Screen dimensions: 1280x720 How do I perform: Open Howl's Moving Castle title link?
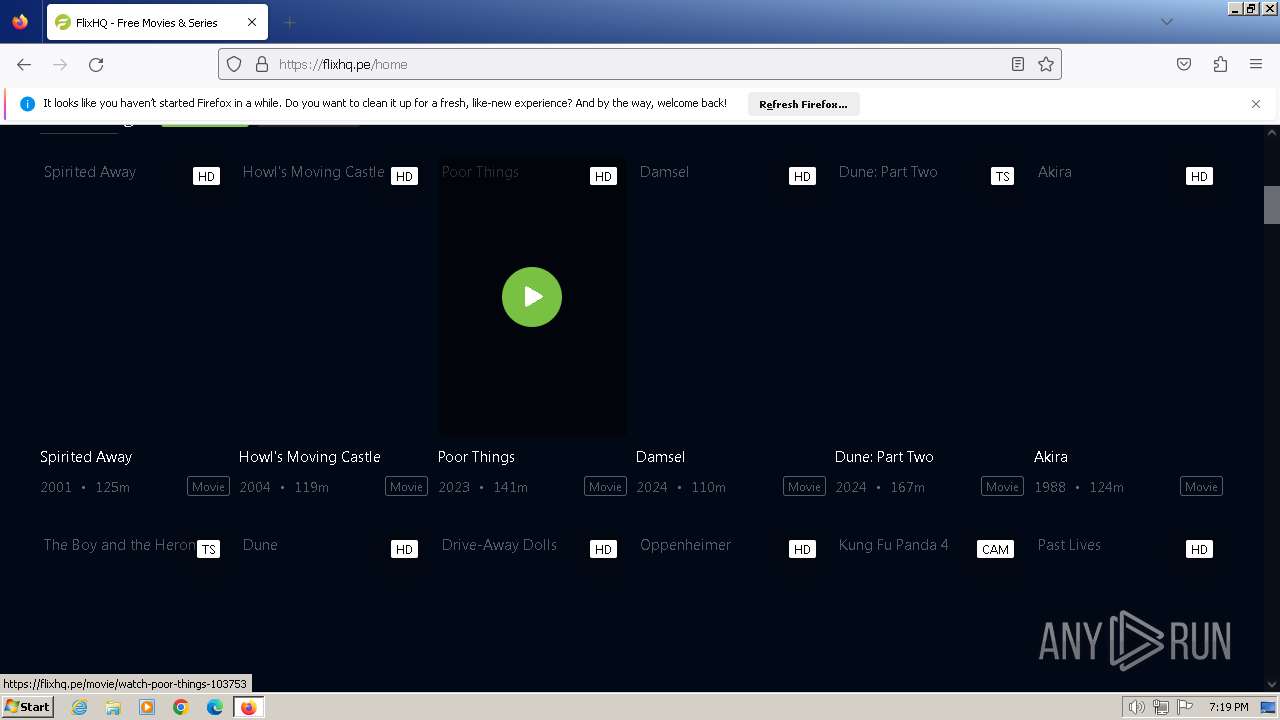pyautogui.click(x=310, y=457)
